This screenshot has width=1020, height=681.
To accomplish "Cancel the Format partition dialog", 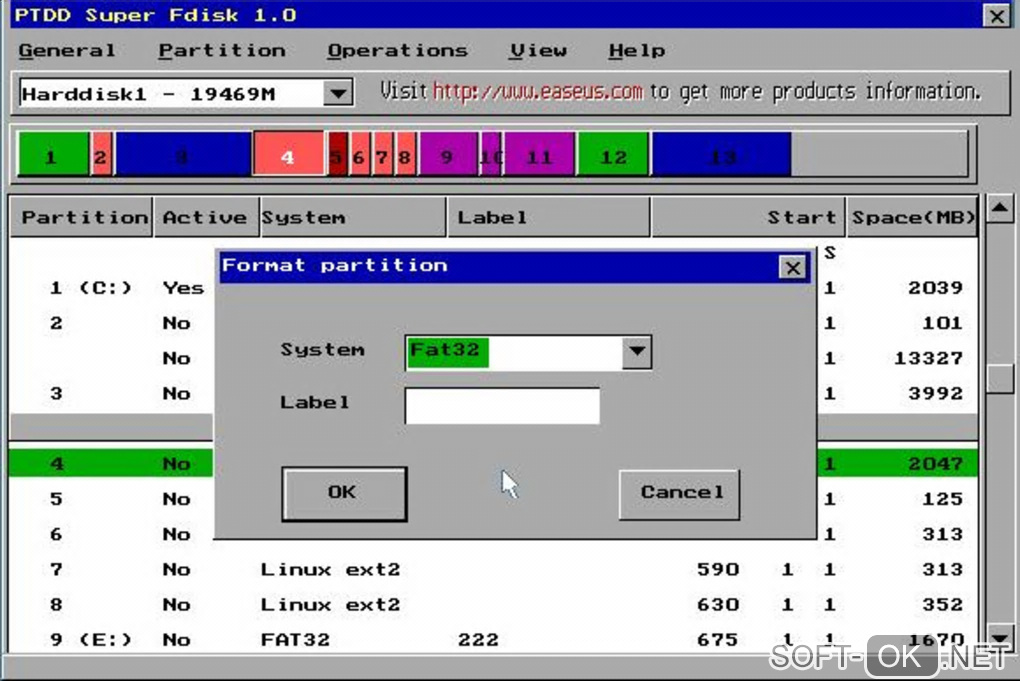I will click(680, 494).
